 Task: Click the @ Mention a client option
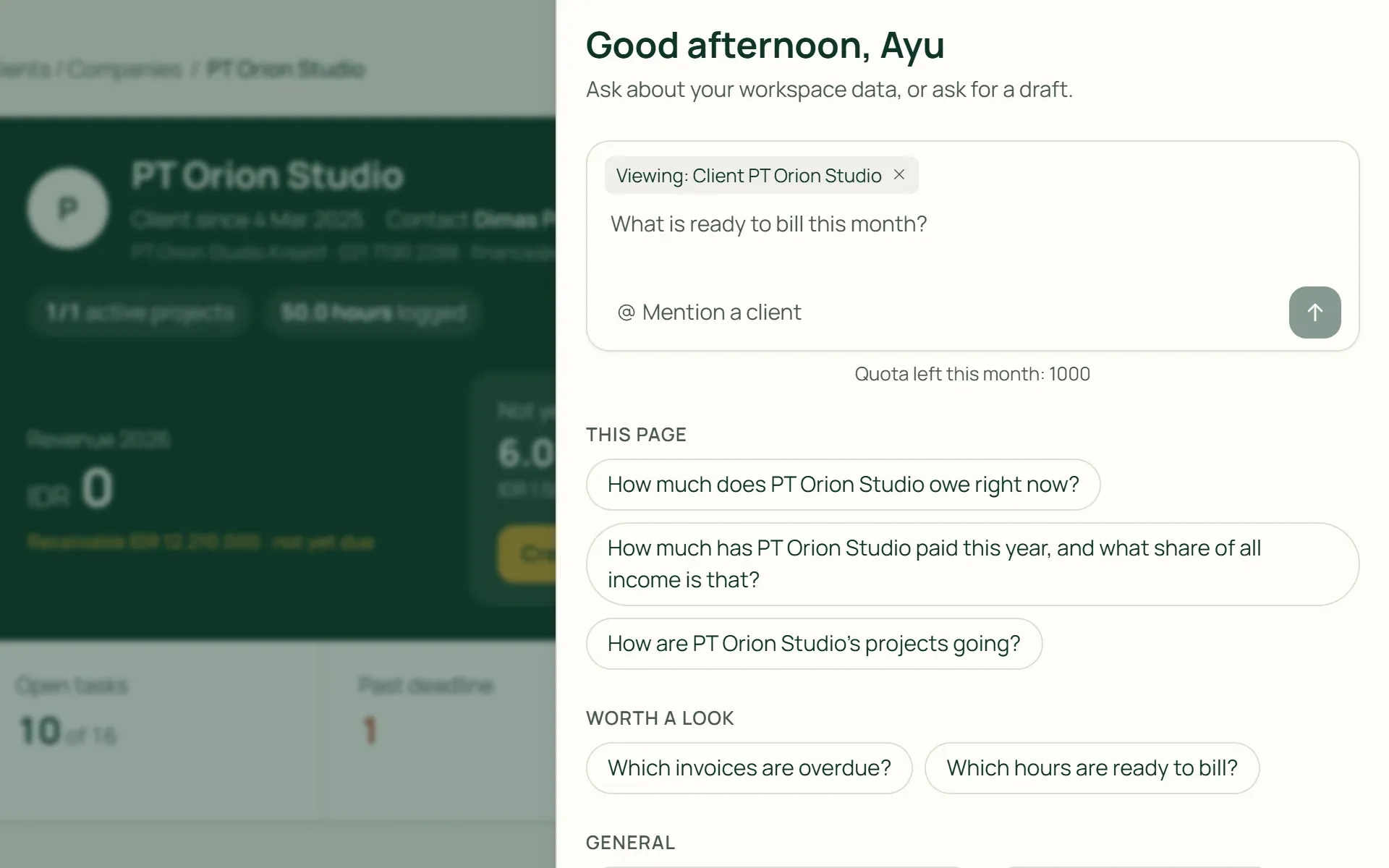[709, 312]
